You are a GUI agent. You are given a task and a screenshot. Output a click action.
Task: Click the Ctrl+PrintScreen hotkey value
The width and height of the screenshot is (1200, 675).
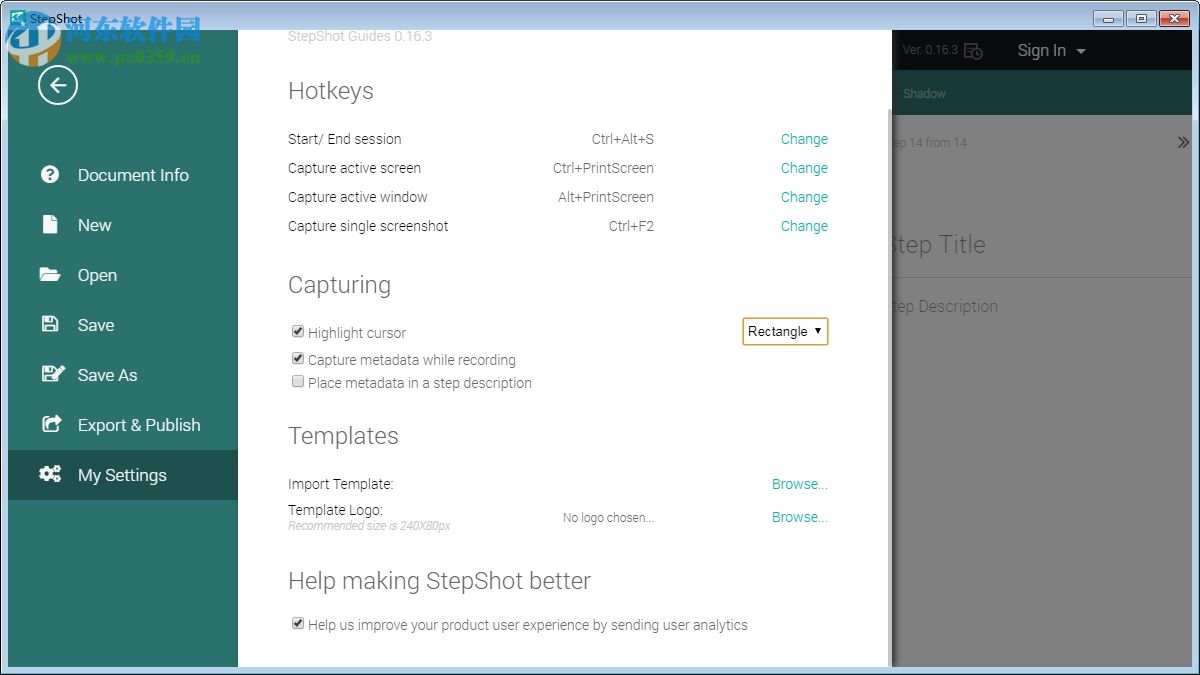point(603,168)
